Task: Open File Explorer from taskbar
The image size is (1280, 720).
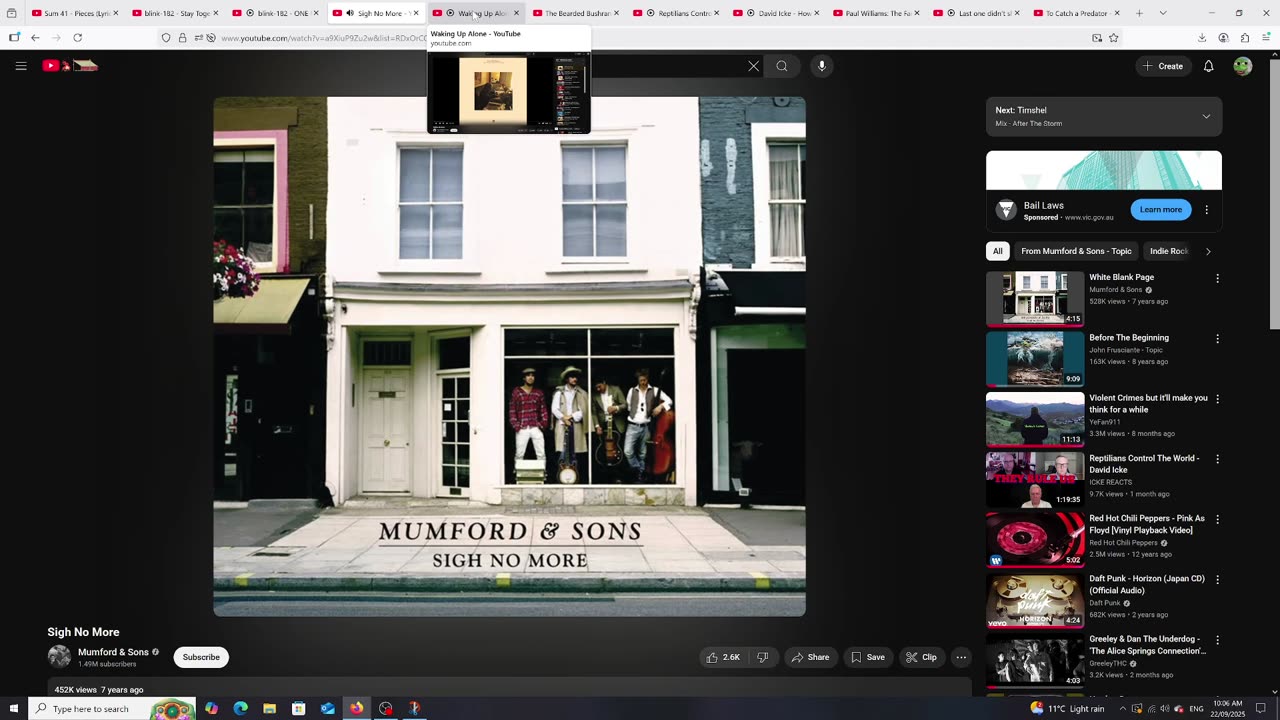Action: pos(270,709)
